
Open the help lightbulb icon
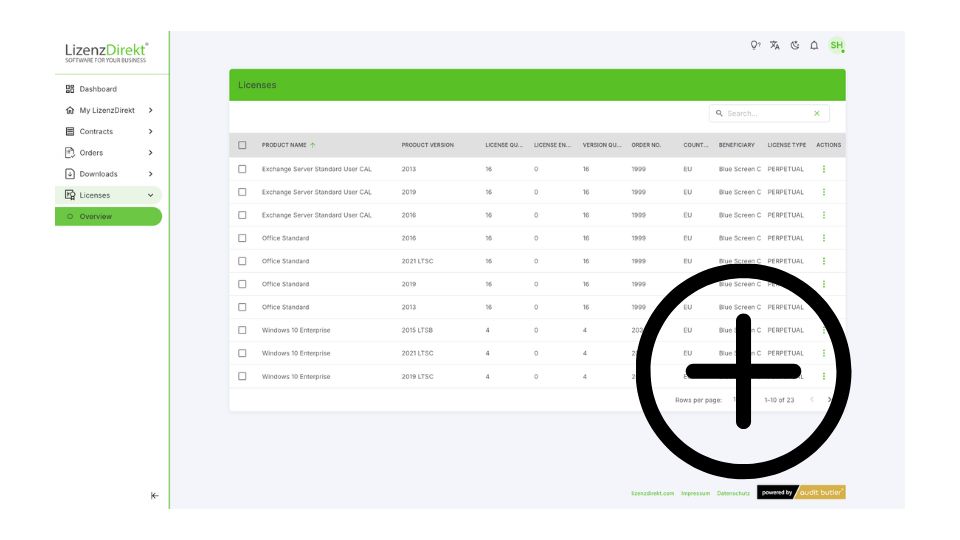tap(755, 45)
